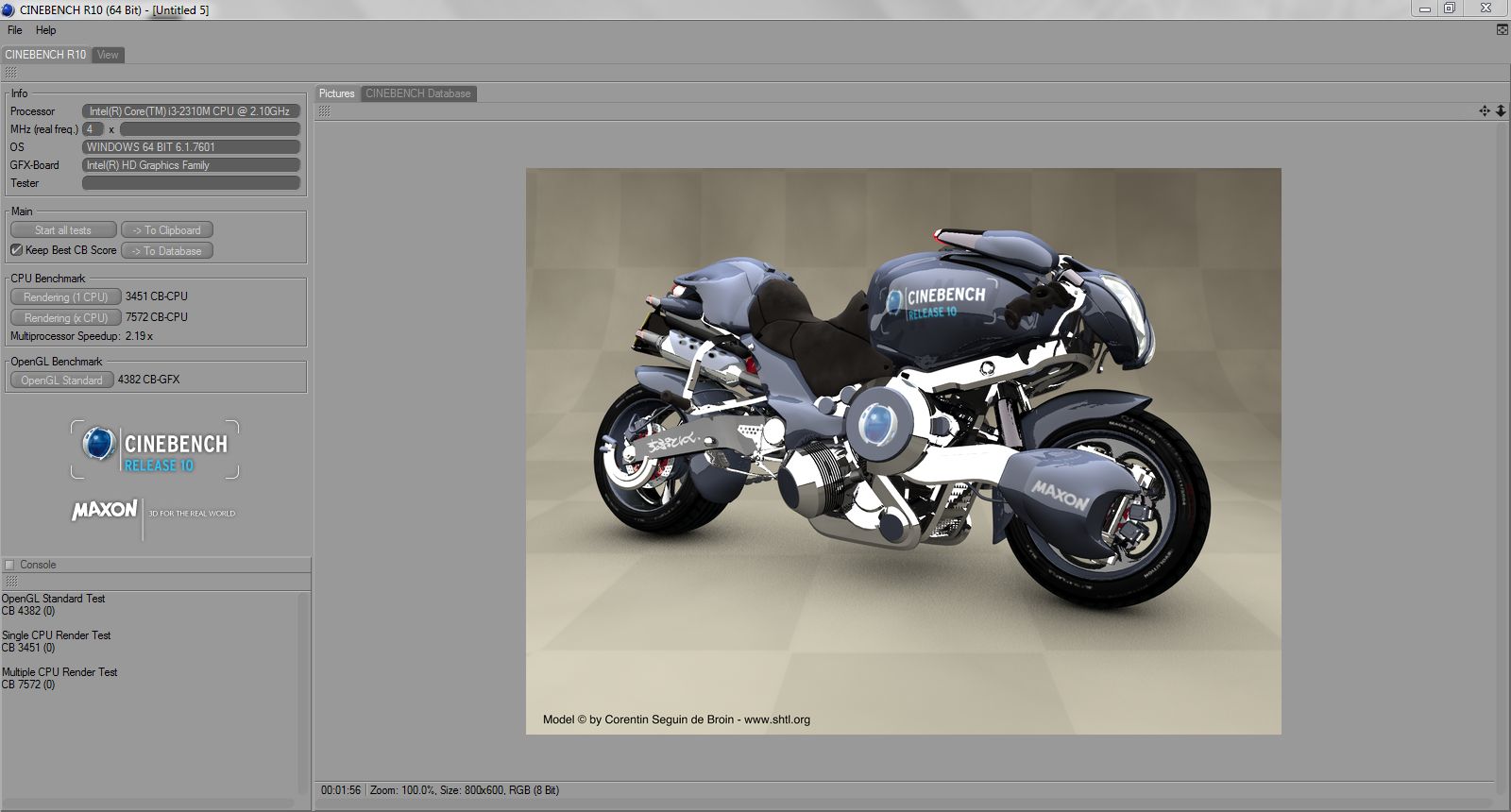1511x812 pixels.
Task: Click the Processor name field
Action: 191,111
